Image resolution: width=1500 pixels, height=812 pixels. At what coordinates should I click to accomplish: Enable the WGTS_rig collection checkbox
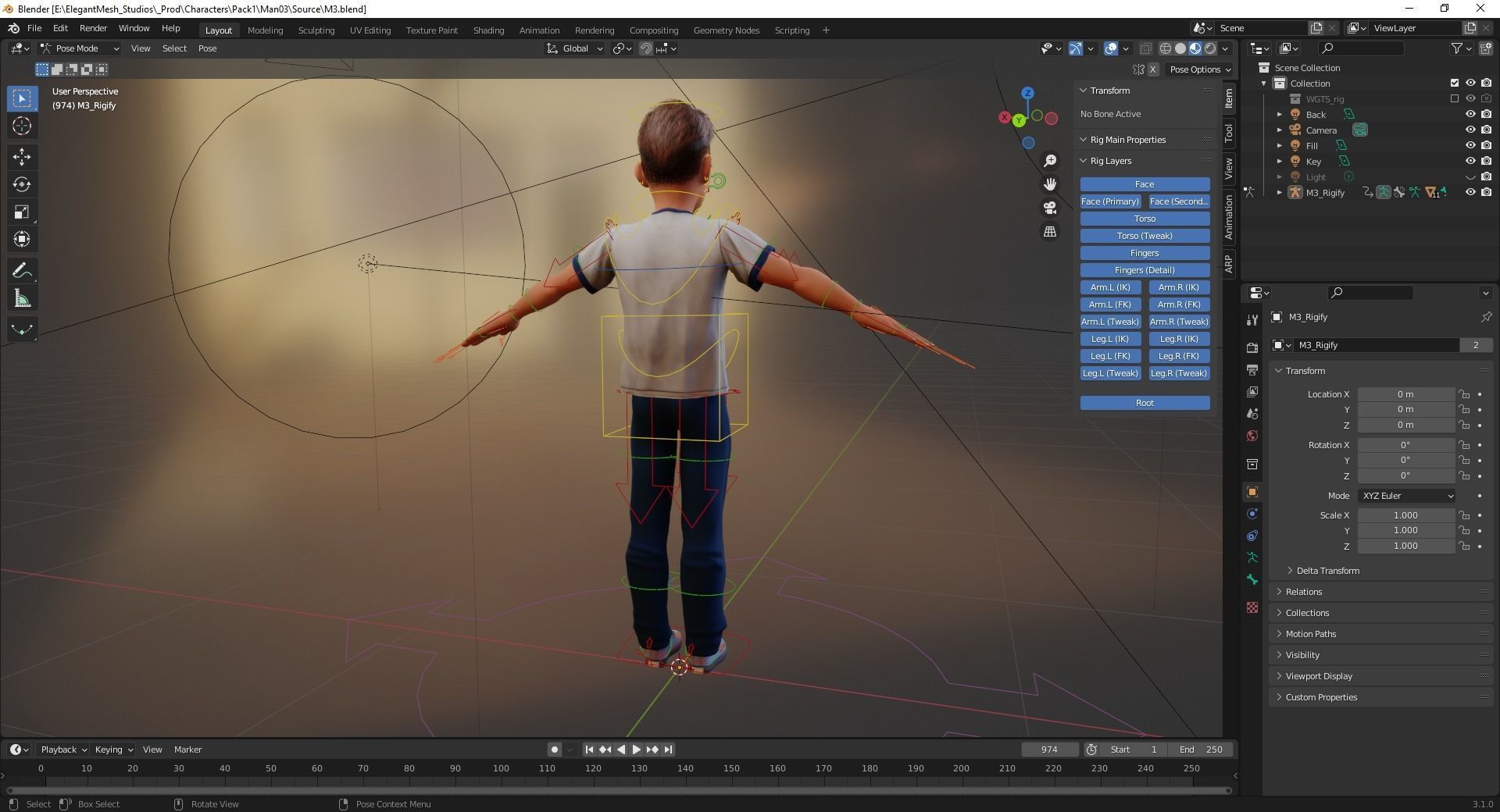[x=1454, y=98]
